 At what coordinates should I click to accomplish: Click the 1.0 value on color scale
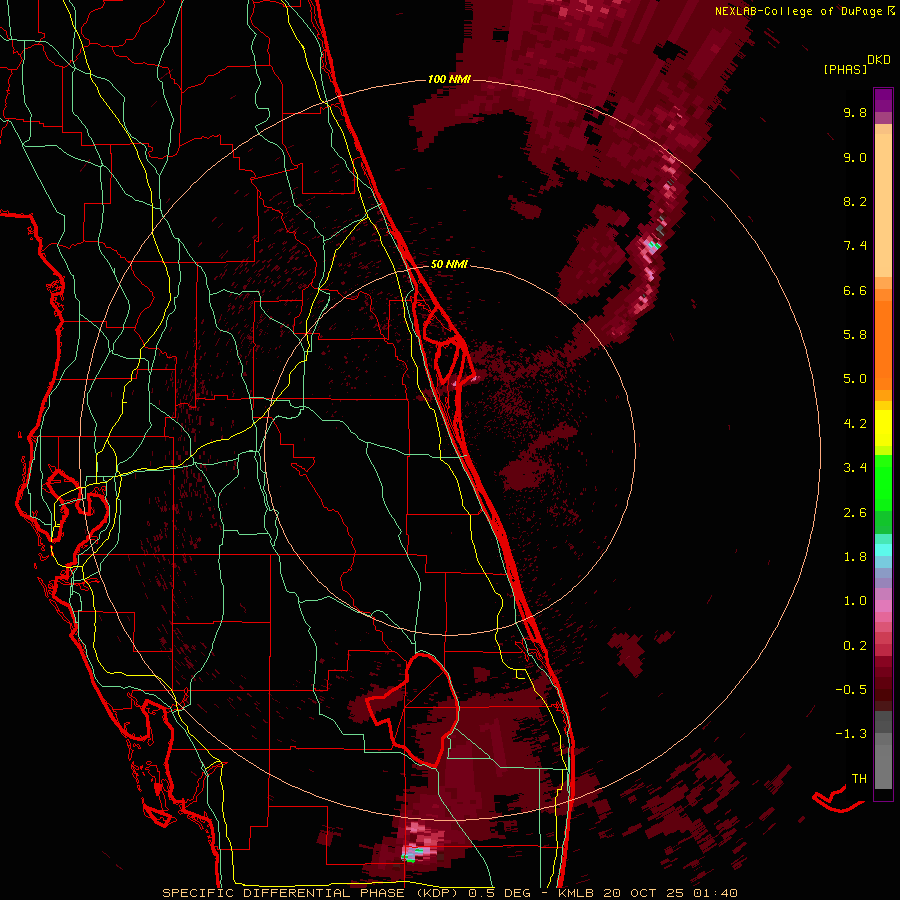point(855,601)
